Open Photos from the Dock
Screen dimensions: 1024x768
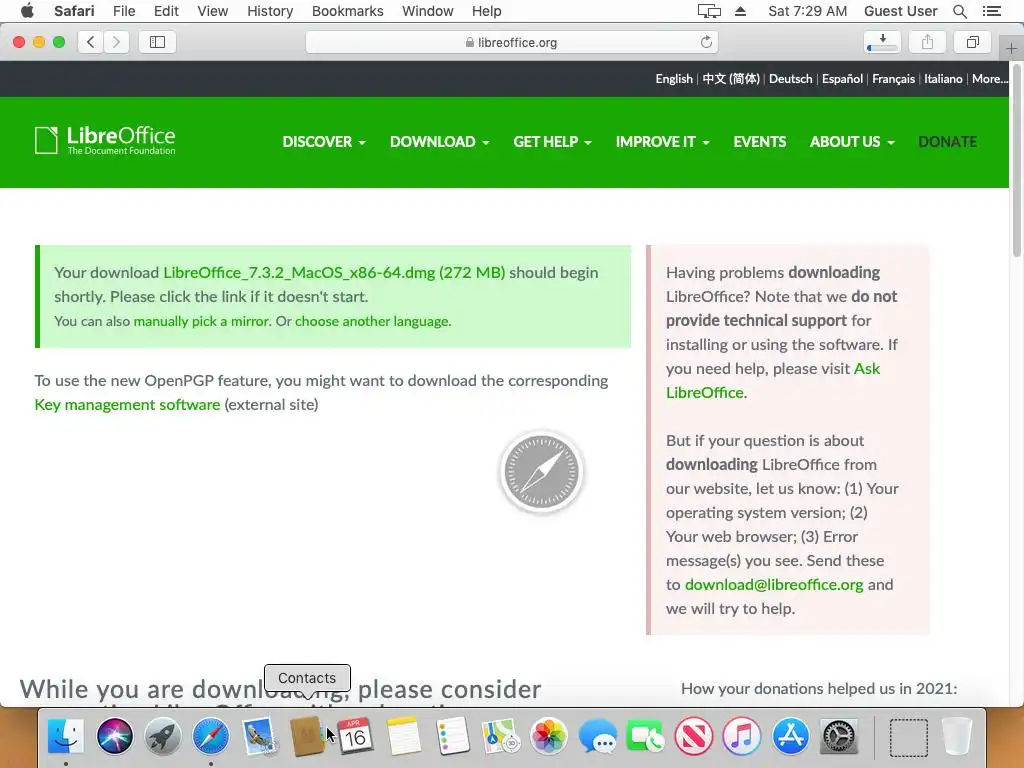pyautogui.click(x=549, y=736)
